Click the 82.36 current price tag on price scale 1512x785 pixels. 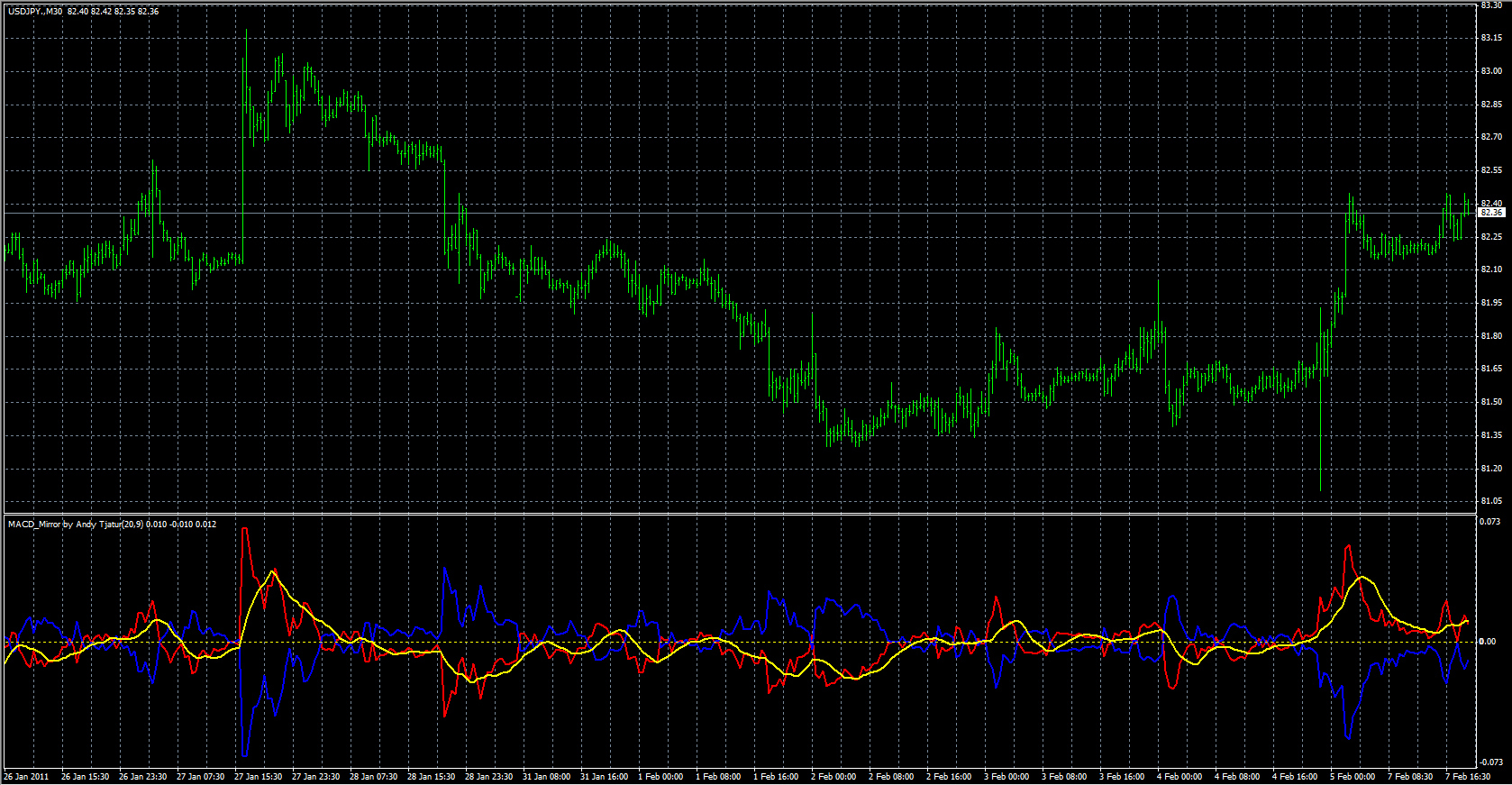[1492, 213]
